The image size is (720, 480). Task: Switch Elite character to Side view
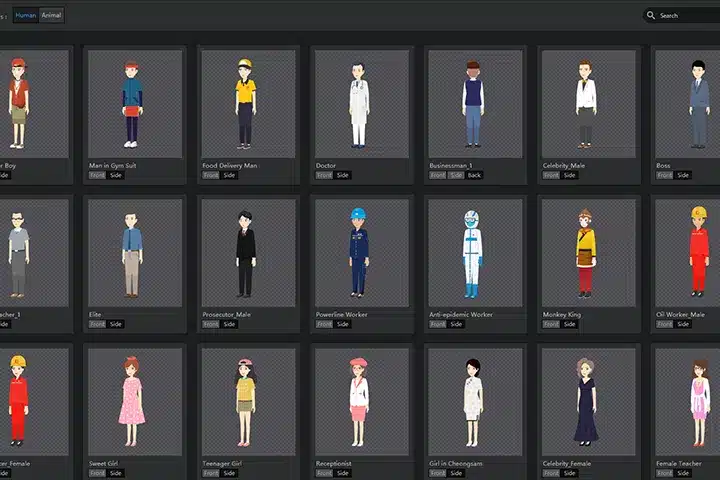tap(116, 324)
